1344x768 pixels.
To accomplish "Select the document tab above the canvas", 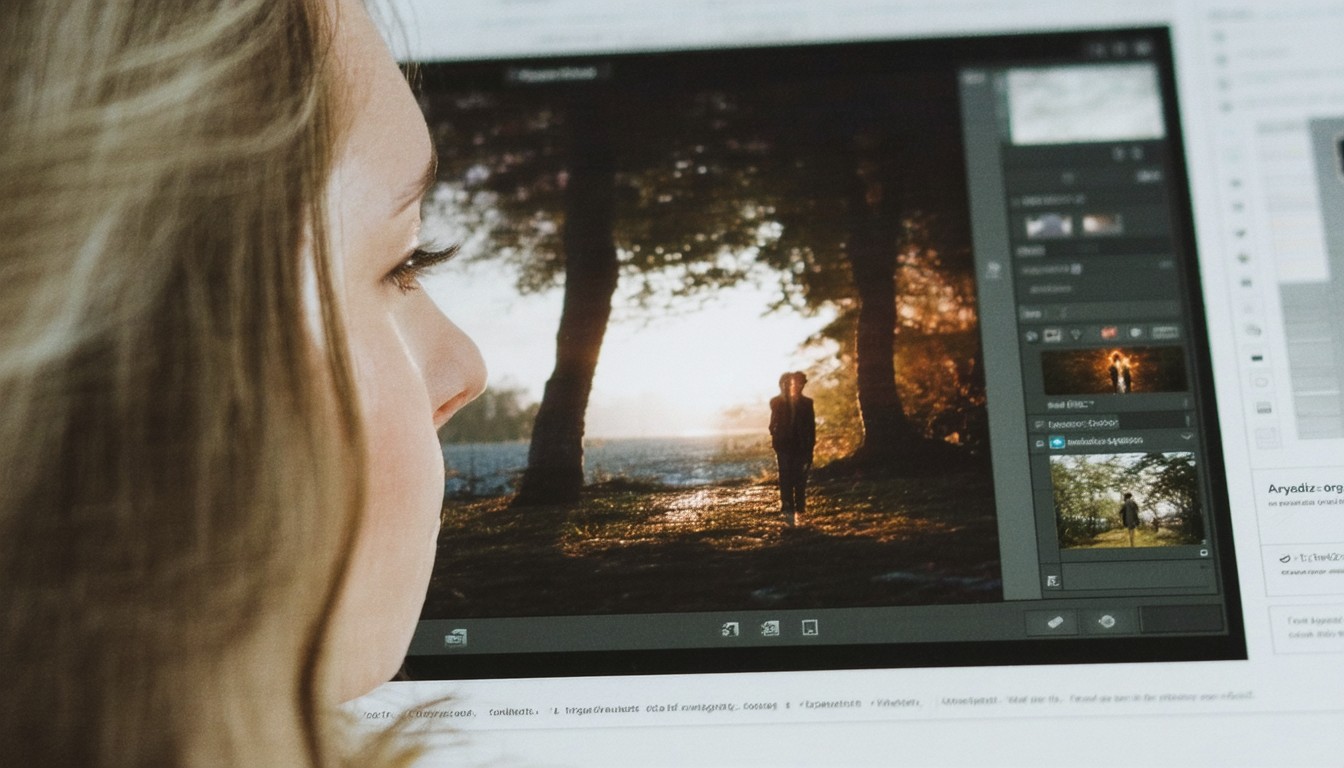I will (x=556, y=73).
